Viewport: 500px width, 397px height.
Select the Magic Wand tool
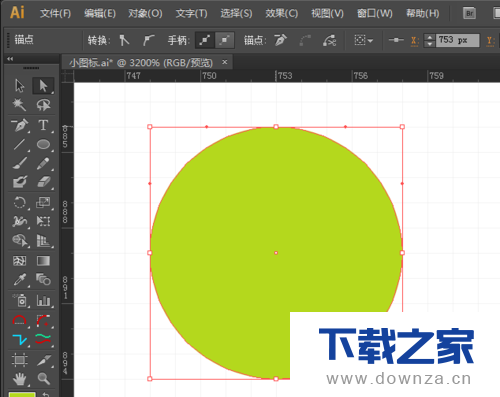tap(20, 105)
